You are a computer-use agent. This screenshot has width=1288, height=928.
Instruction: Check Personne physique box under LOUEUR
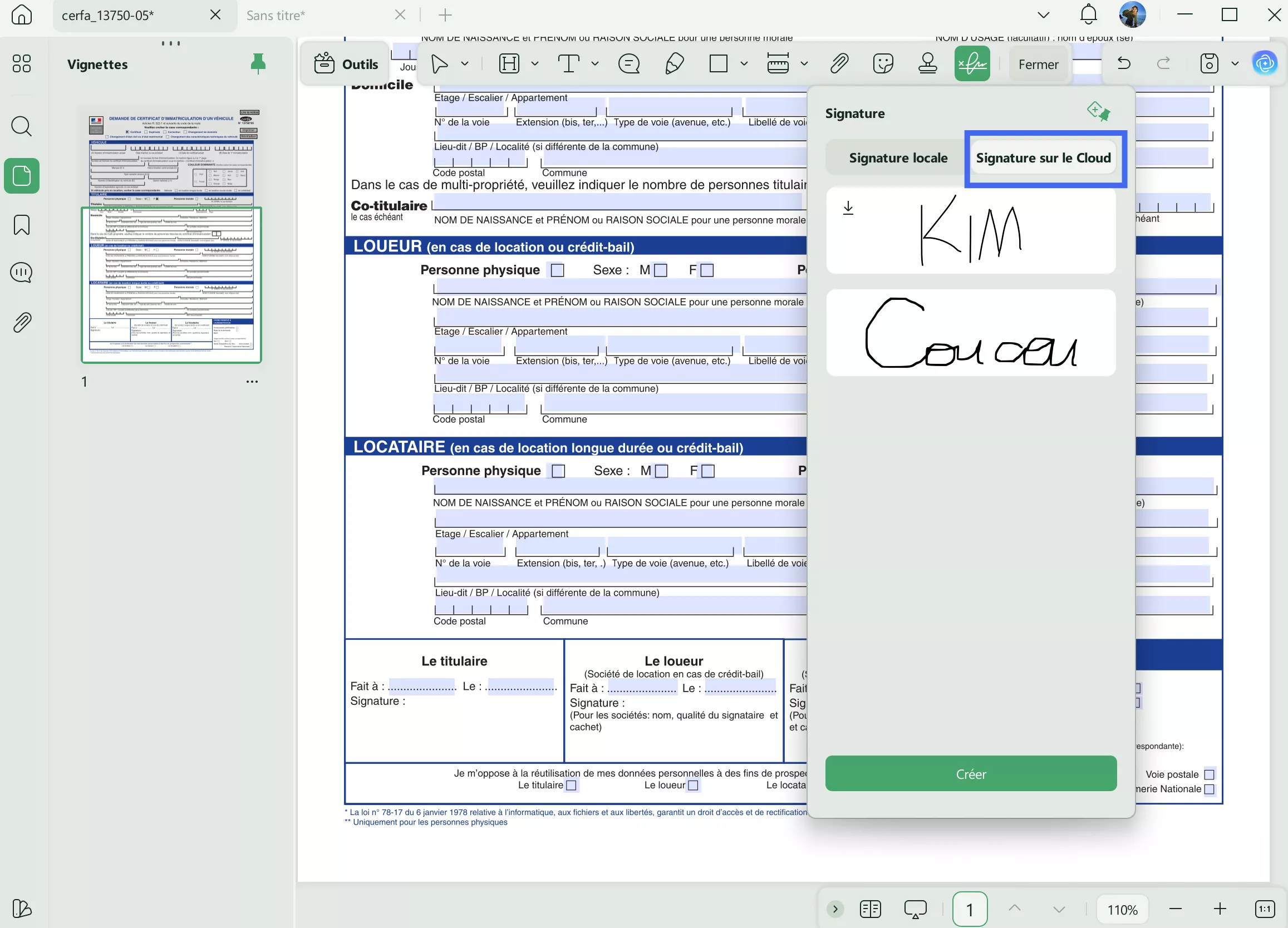click(558, 270)
